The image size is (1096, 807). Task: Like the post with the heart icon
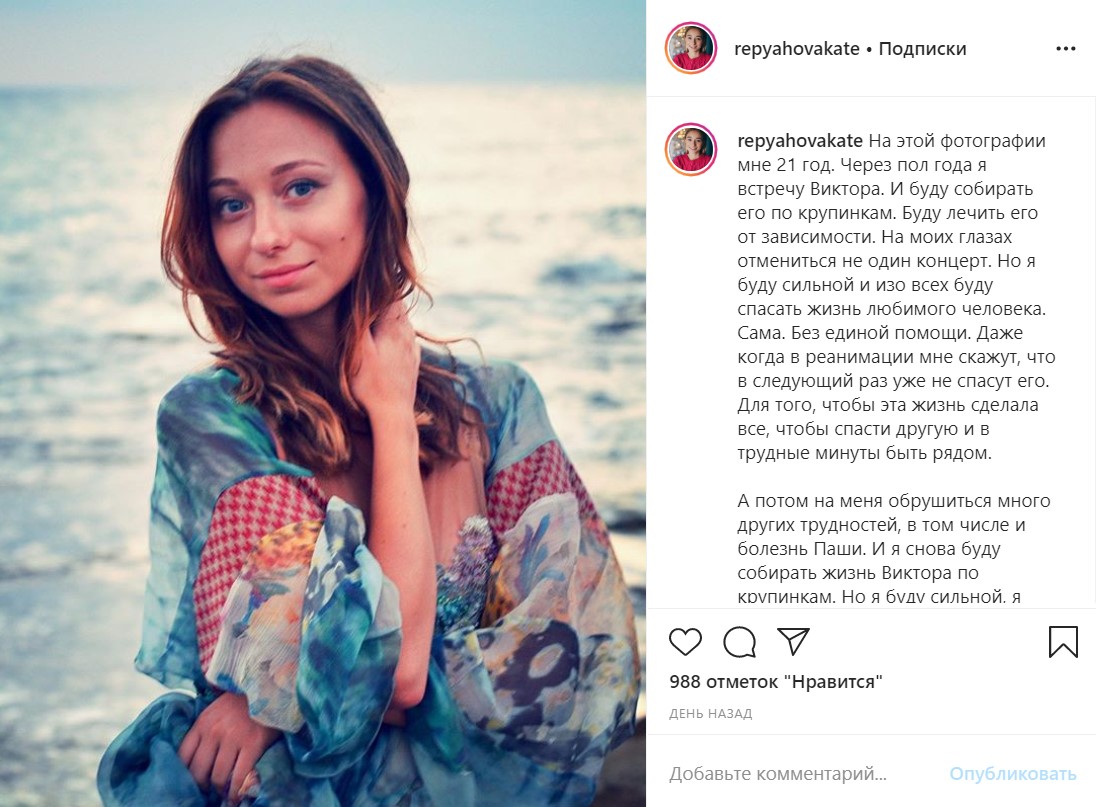[x=685, y=641]
